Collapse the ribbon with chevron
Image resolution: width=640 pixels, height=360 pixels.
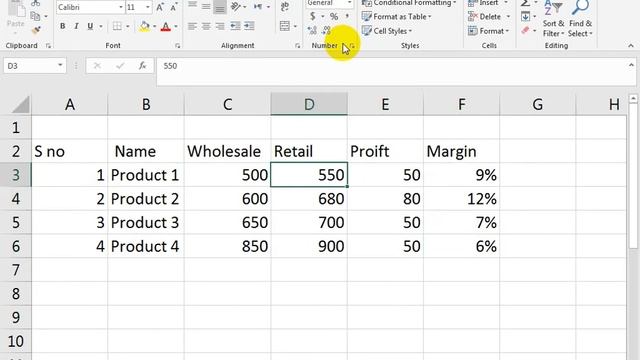coord(631,46)
